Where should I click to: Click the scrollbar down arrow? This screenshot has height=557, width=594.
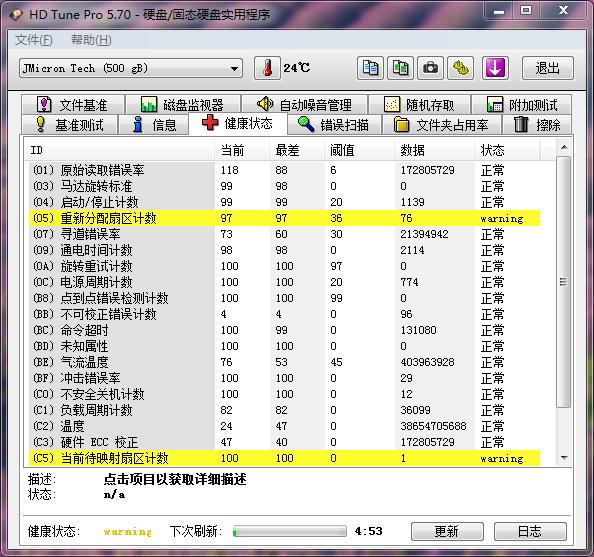(x=564, y=458)
